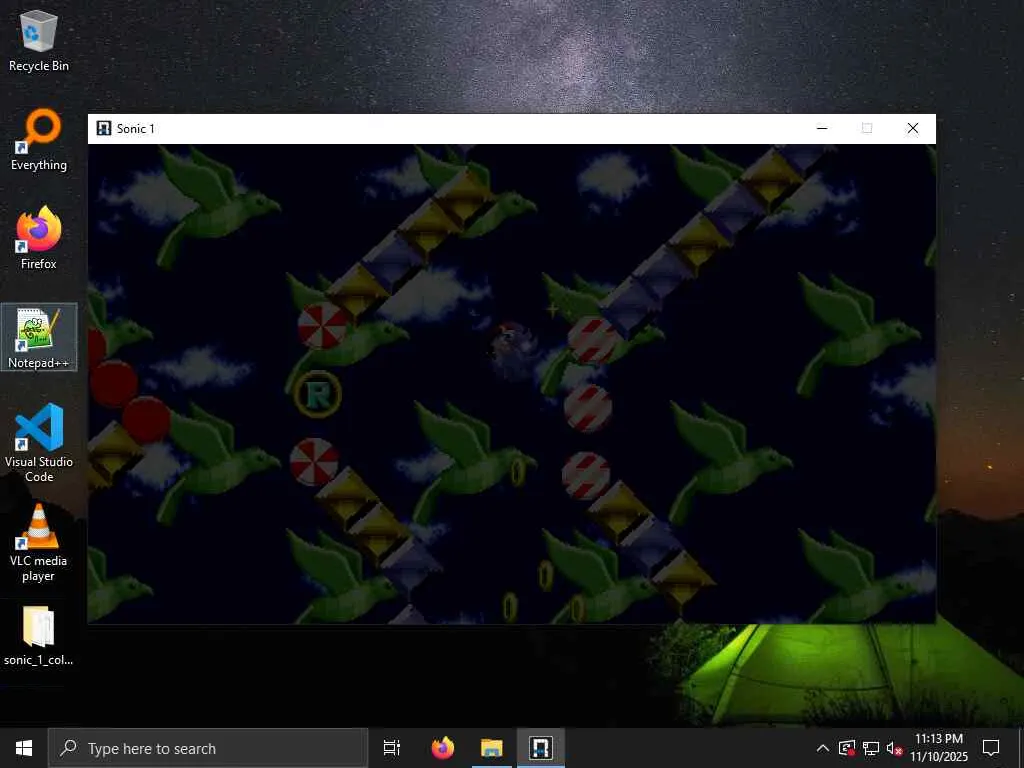Select the Visual Studio Code desktop shortcut
This screenshot has height=768, width=1024.
(39, 443)
